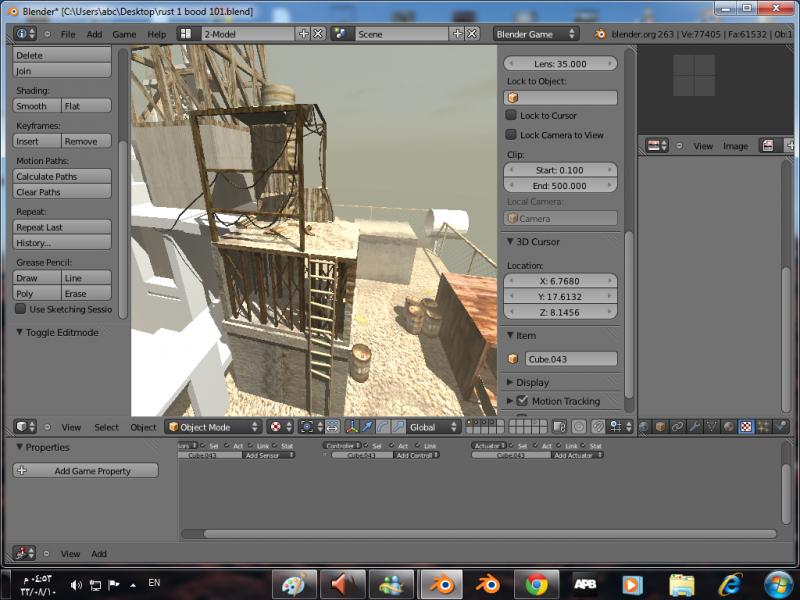Toggle the 3D manipulator axes icon
Screen dimensions: 800x600
tap(352, 427)
